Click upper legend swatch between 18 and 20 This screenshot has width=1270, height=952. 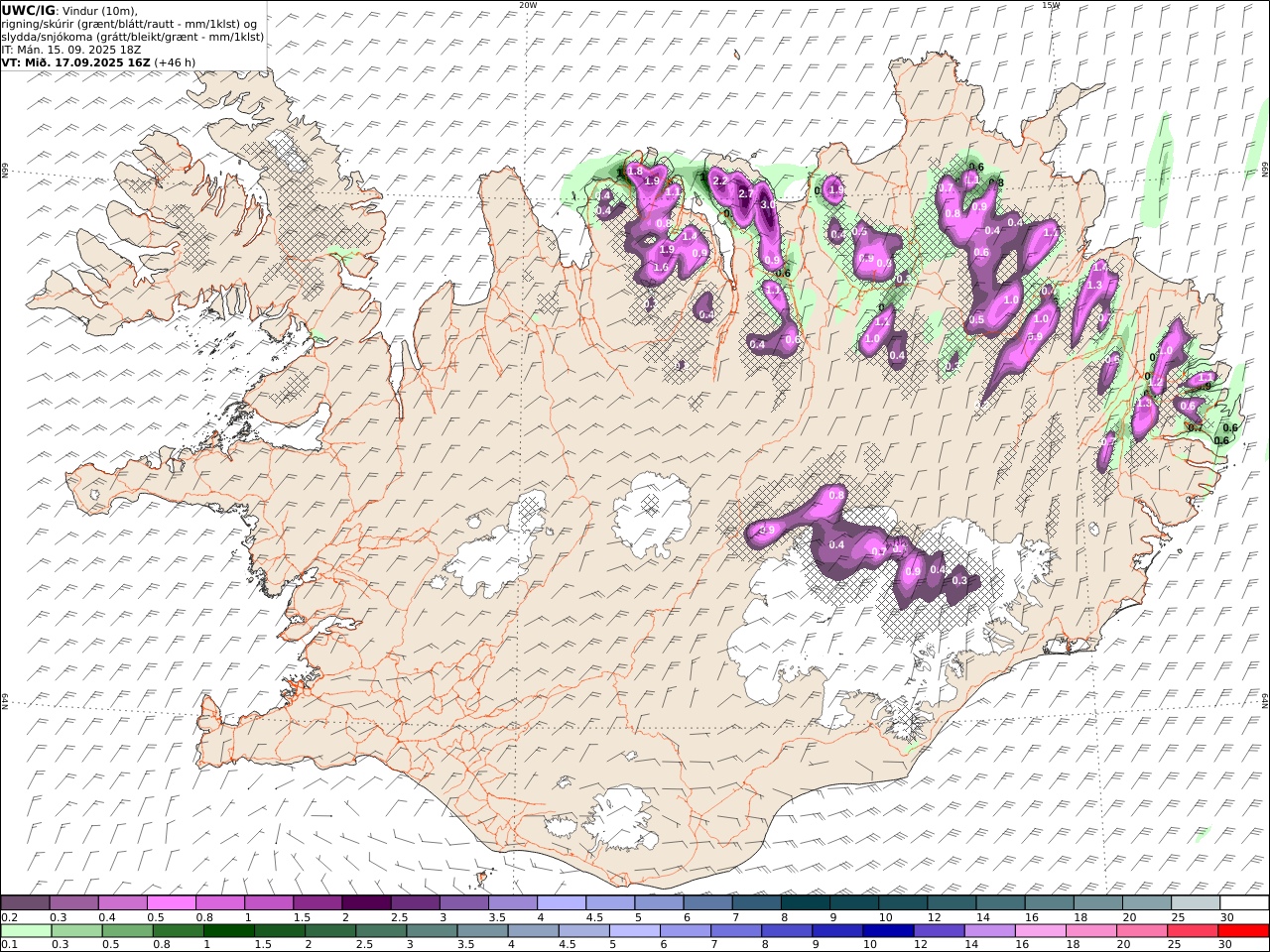[x=1097, y=903]
